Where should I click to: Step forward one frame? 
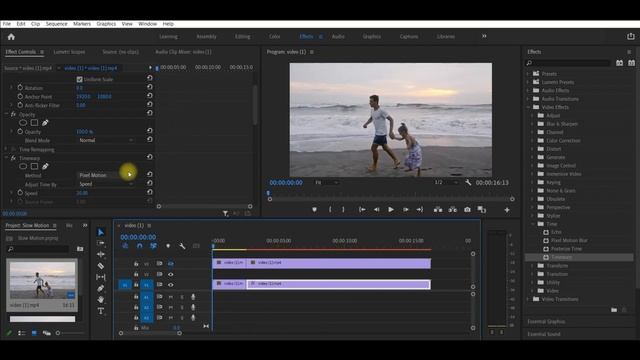(x=406, y=209)
